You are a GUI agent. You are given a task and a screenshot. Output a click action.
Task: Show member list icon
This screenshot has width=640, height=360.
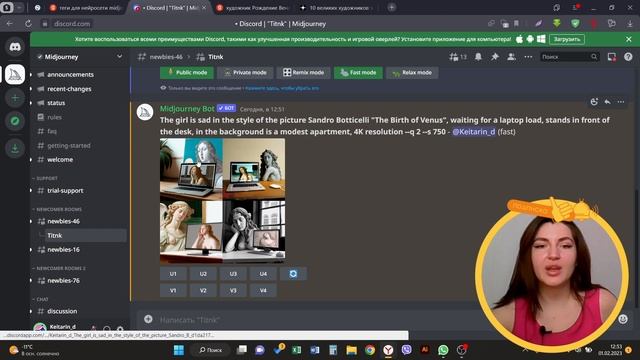[511, 57]
